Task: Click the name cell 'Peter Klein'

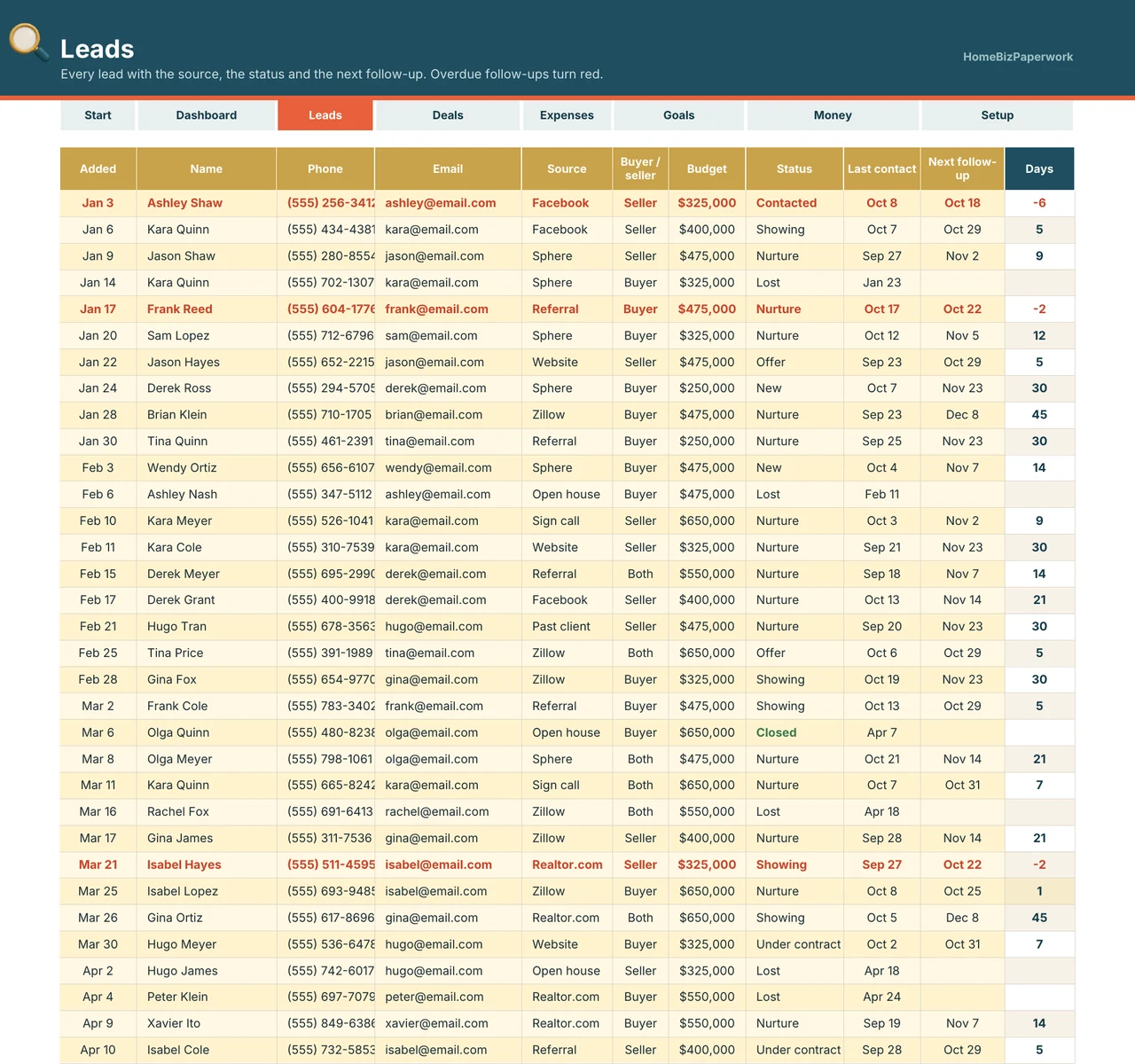Action: pos(207,997)
